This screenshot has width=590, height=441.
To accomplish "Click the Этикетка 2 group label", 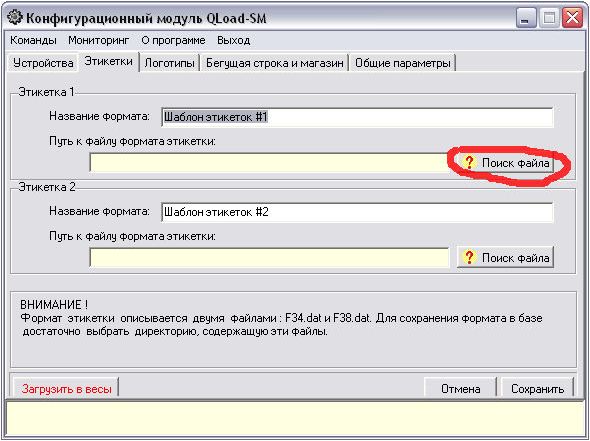I will pos(47,187).
